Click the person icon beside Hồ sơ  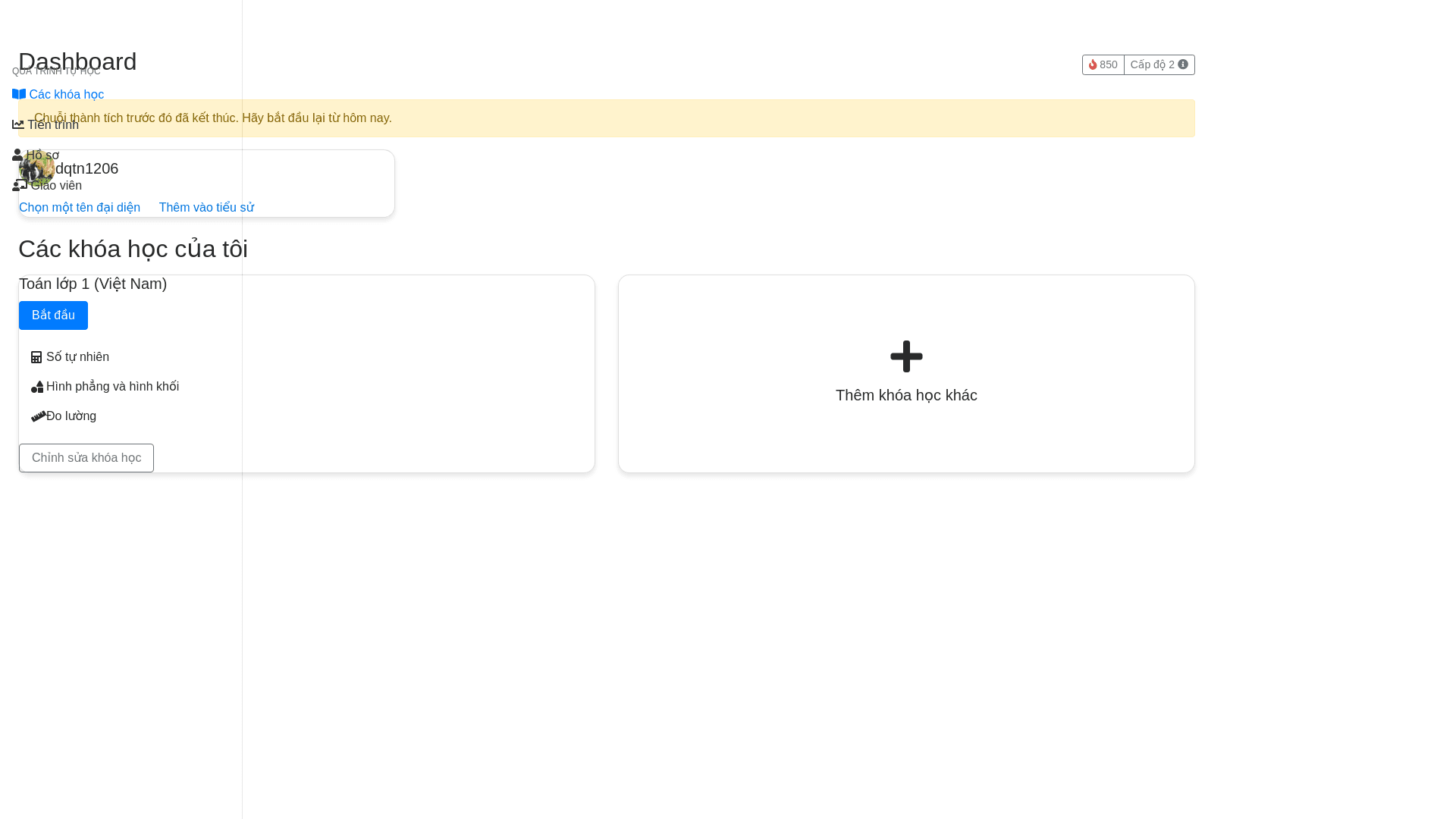(17, 154)
